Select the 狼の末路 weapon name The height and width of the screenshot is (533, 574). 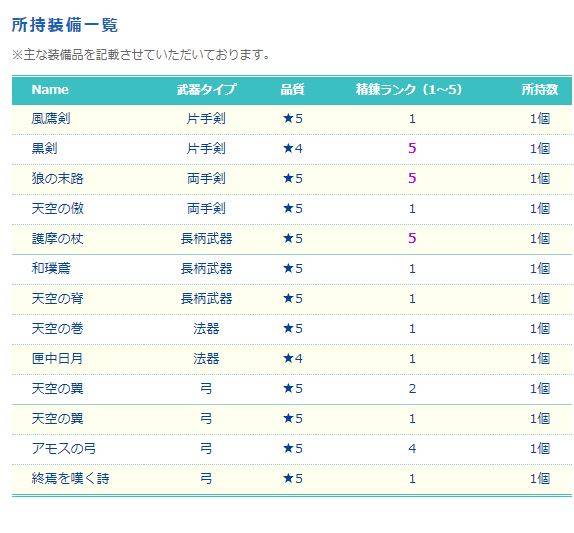[57, 179]
